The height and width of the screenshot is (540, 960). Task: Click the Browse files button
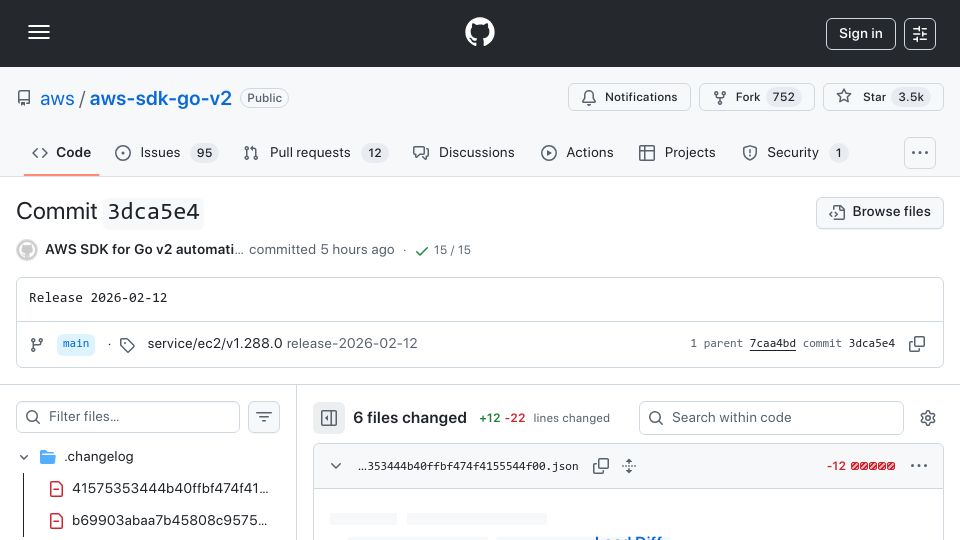pyautogui.click(x=879, y=212)
